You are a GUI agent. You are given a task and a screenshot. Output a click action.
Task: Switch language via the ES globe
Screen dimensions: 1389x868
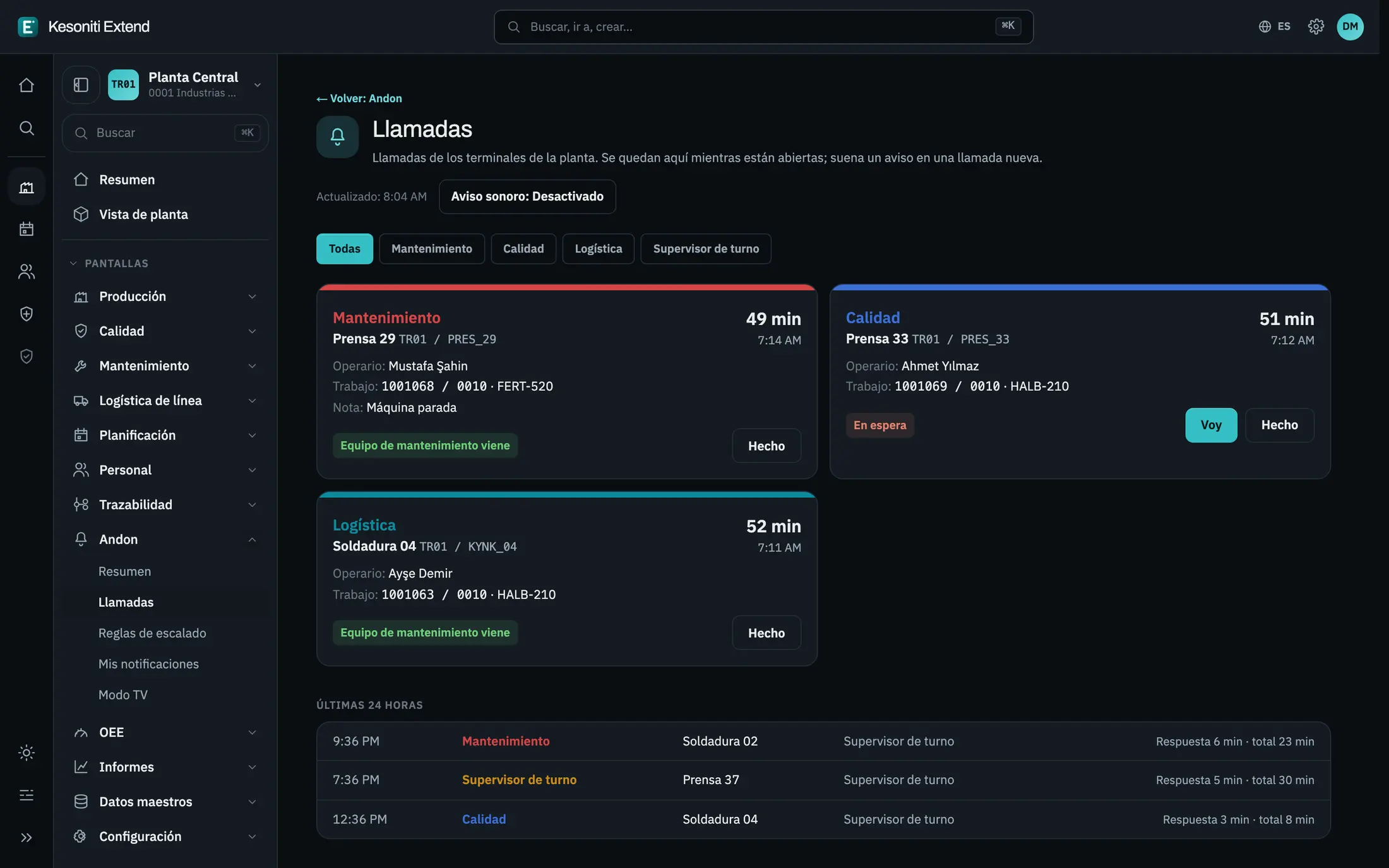1275,27
